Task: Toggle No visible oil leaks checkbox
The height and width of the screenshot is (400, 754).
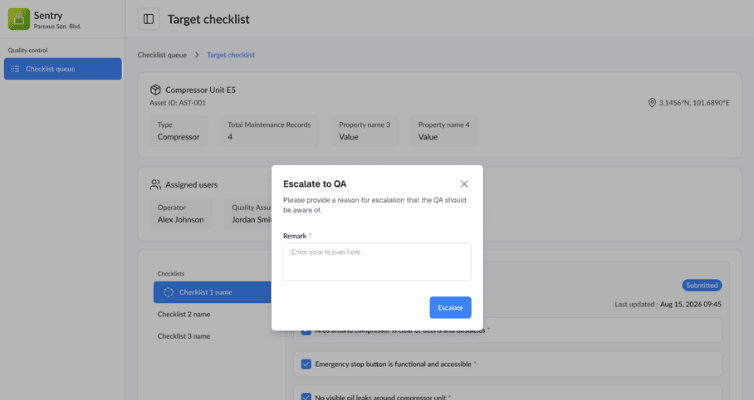Action: point(306,397)
